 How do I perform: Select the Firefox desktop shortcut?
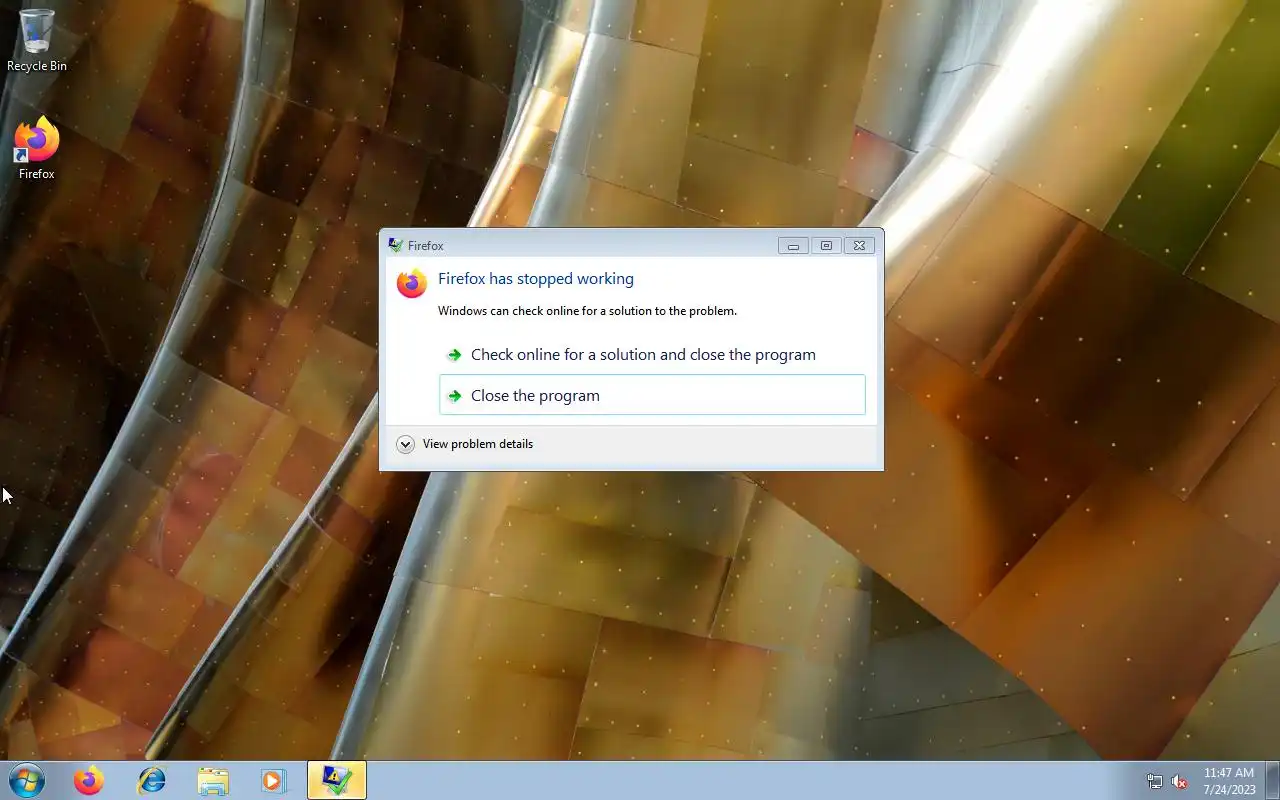coord(37,148)
